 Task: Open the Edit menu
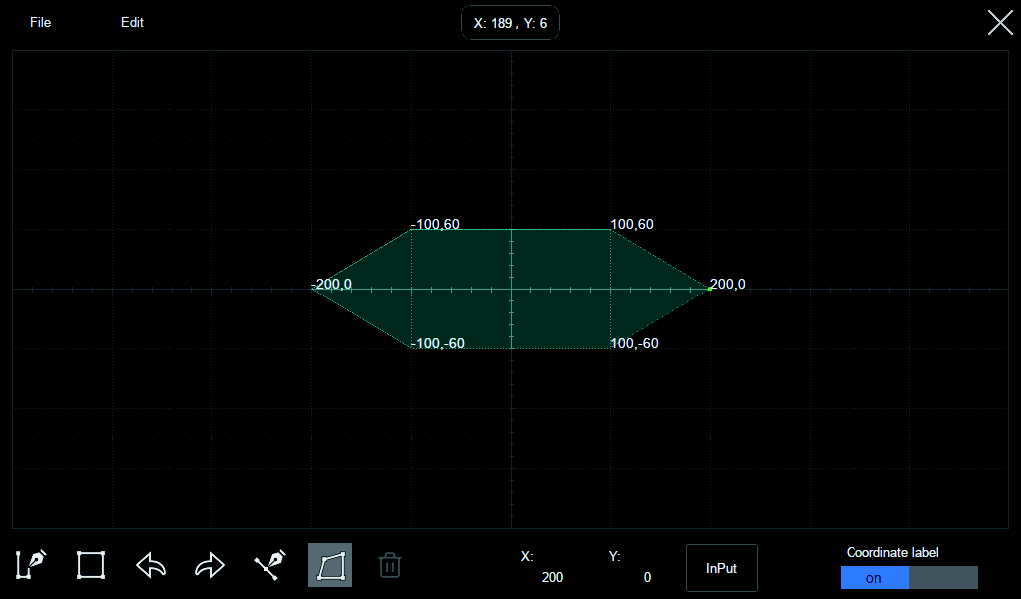click(x=132, y=22)
